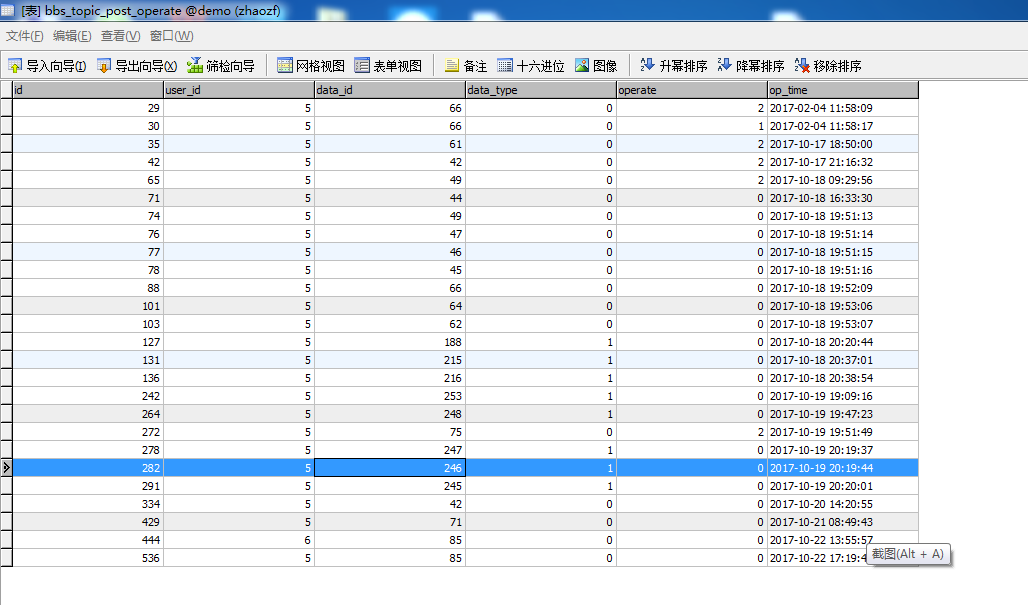The image size is (1028, 605).
Task: Open the File (文件) menu
Action: 25,36
